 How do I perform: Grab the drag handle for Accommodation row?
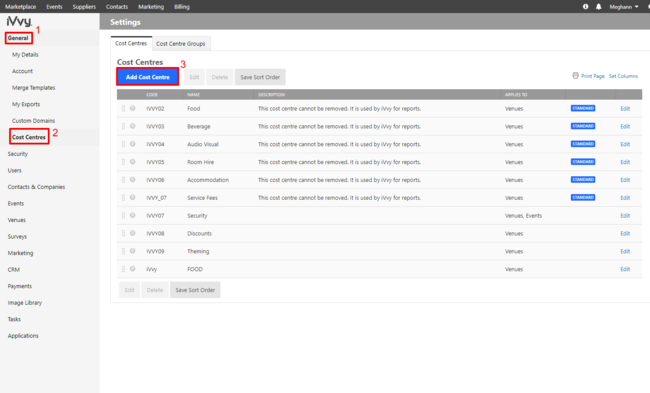click(123, 180)
